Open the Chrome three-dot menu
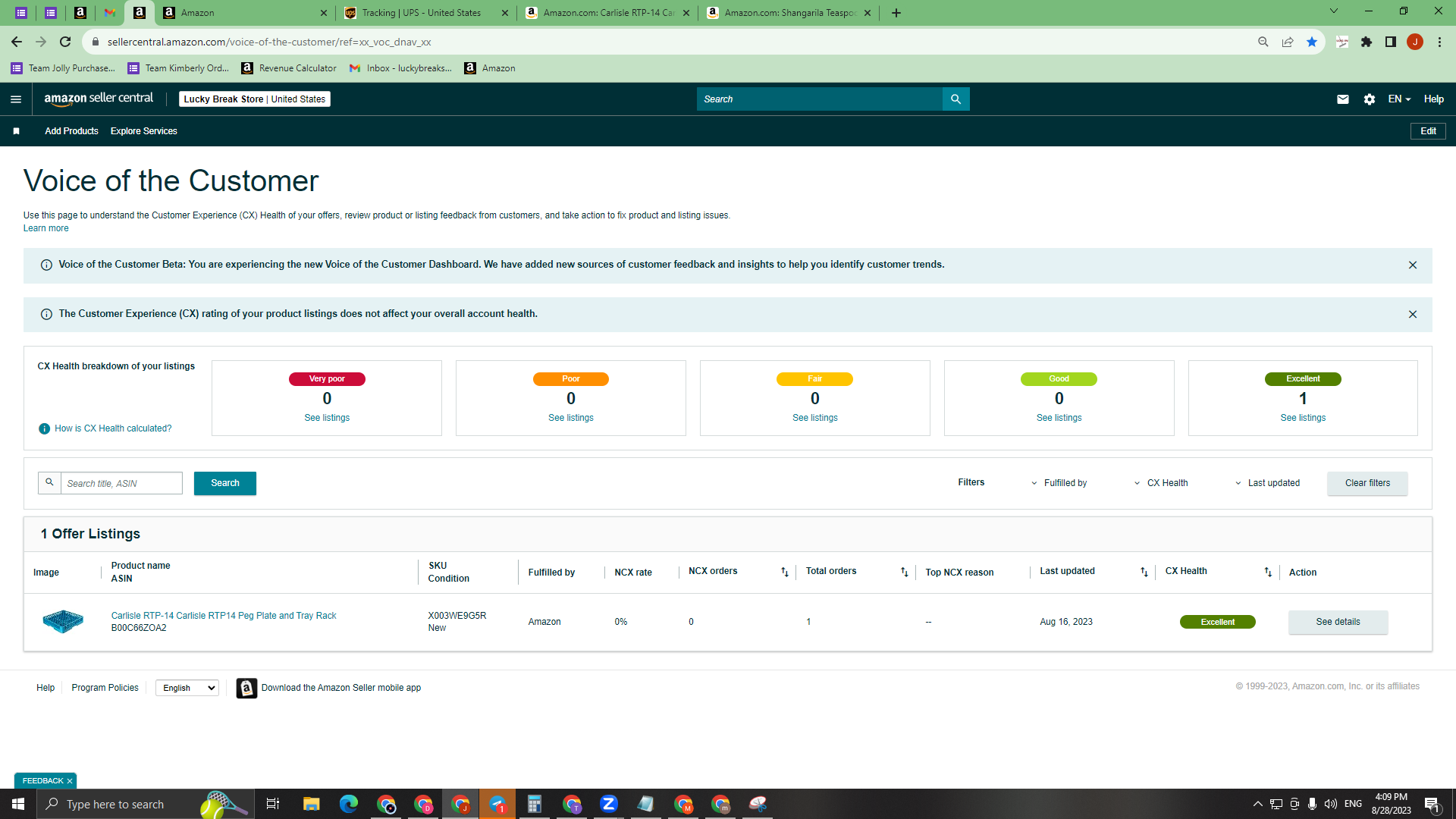The height and width of the screenshot is (819, 1456). (1439, 42)
